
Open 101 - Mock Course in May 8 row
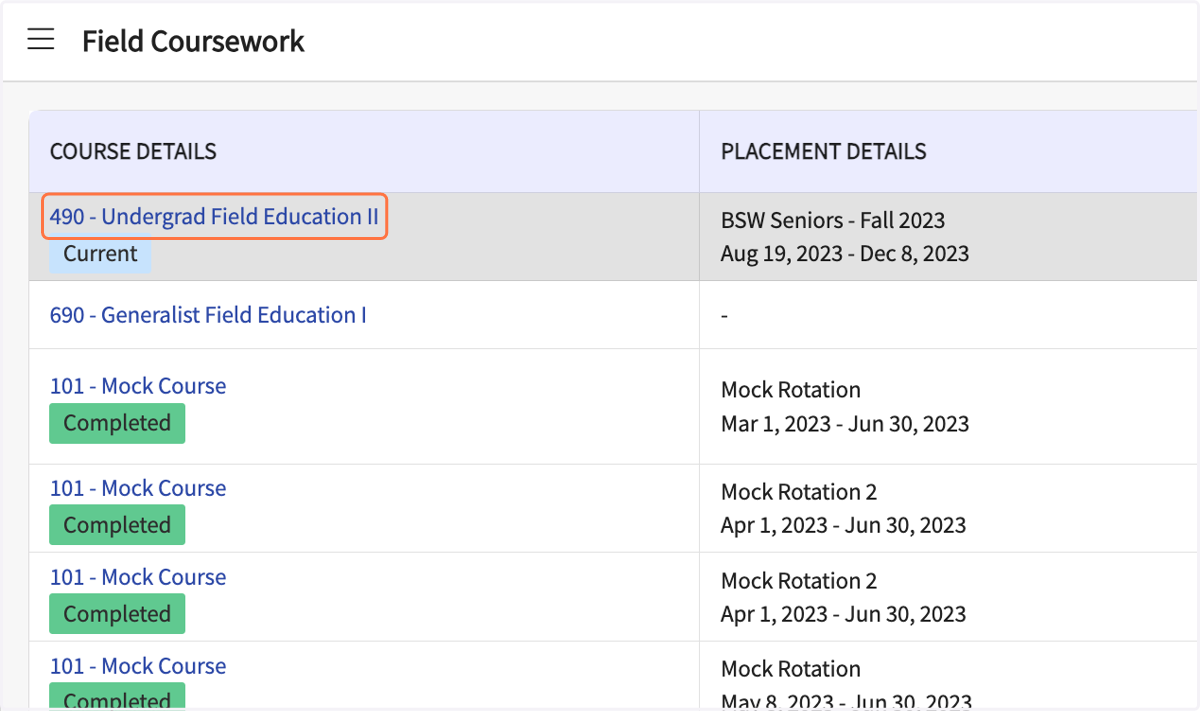[x=138, y=666]
